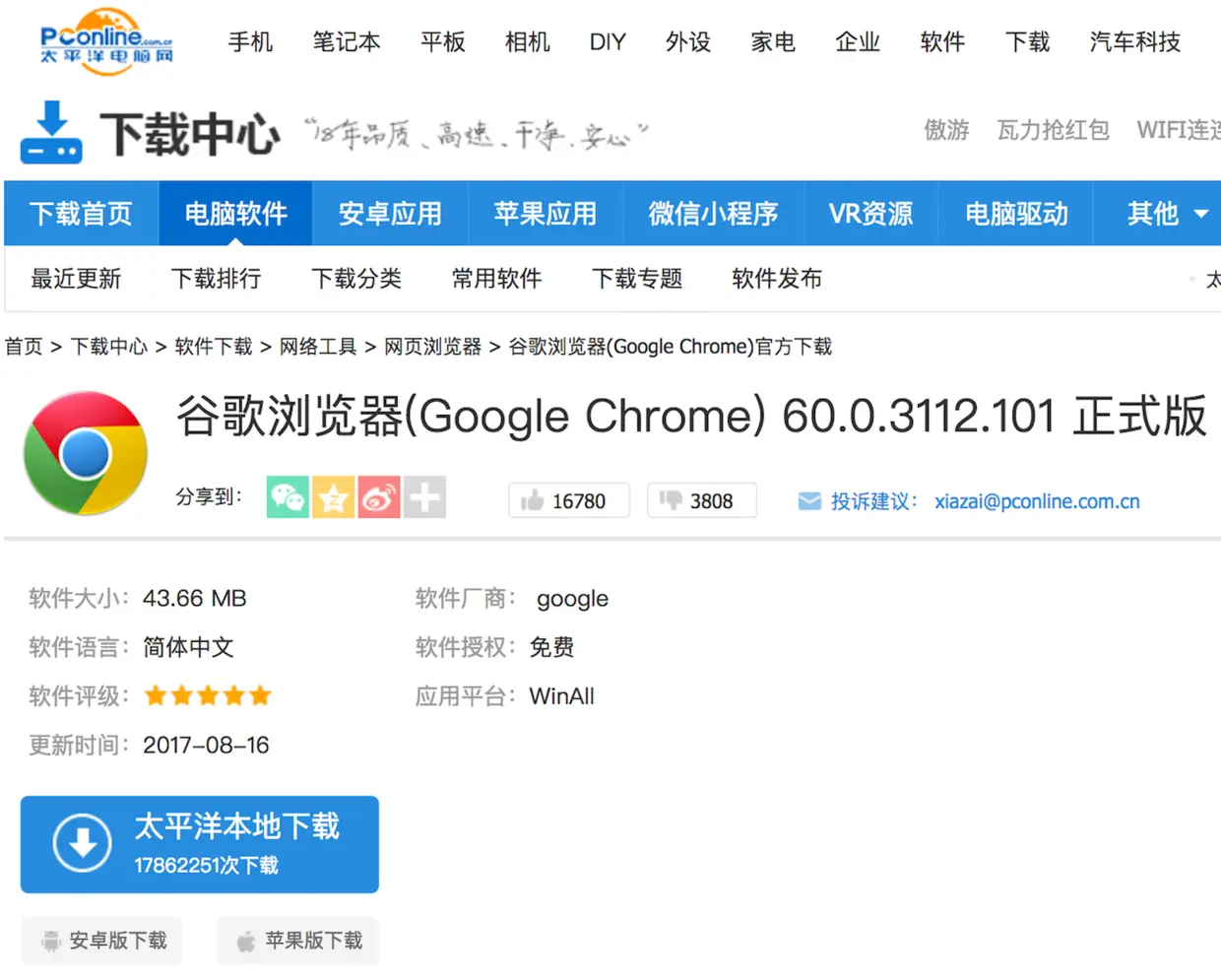Image resolution: width=1221 pixels, height=980 pixels.
Task: Click update date 2017-08-16
Action: point(206,746)
